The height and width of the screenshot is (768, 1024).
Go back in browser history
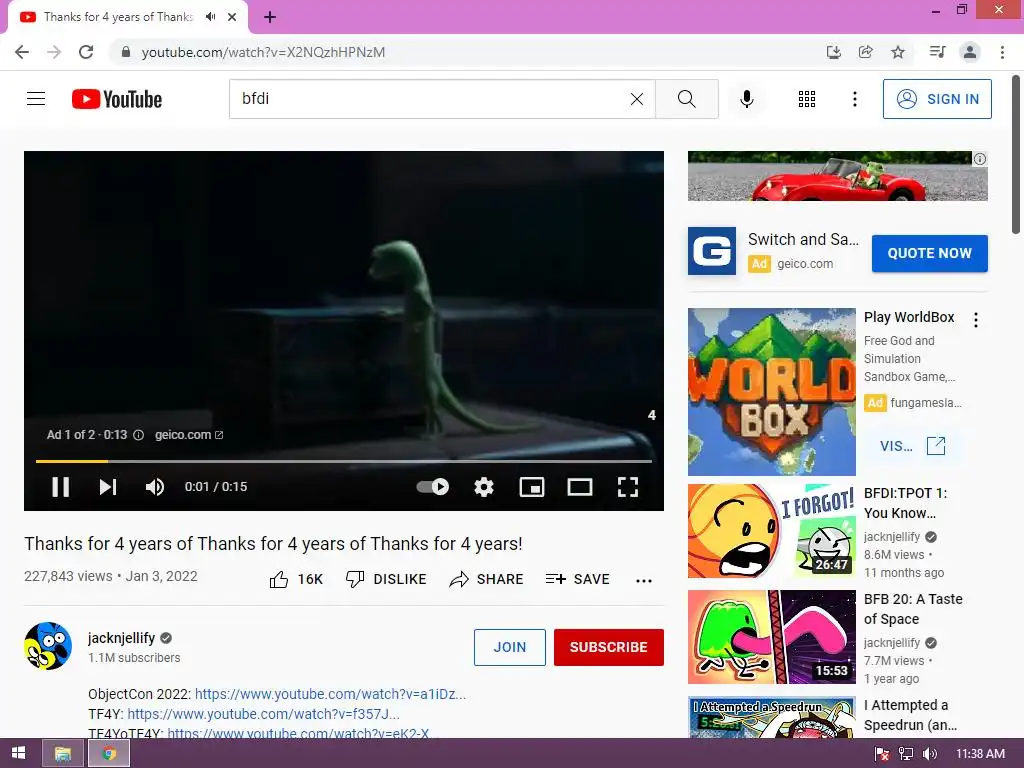point(22,52)
